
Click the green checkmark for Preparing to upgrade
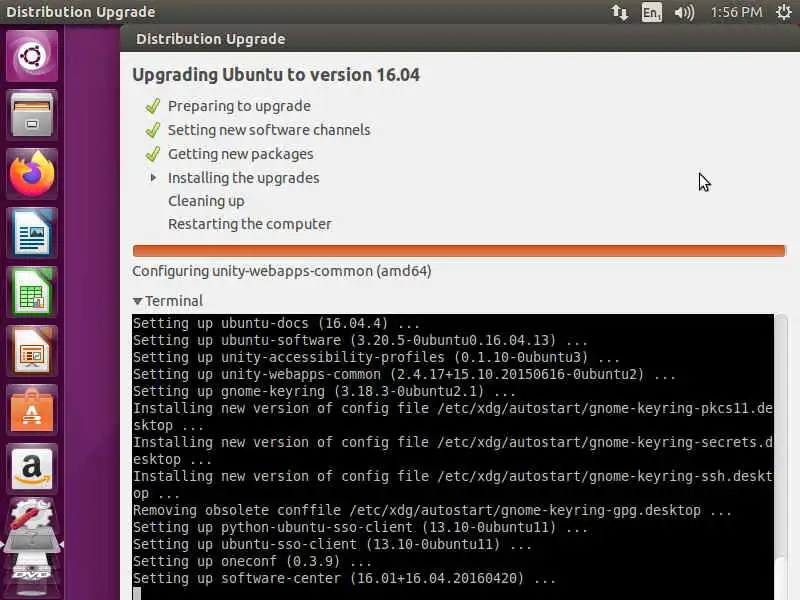coord(153,106)
